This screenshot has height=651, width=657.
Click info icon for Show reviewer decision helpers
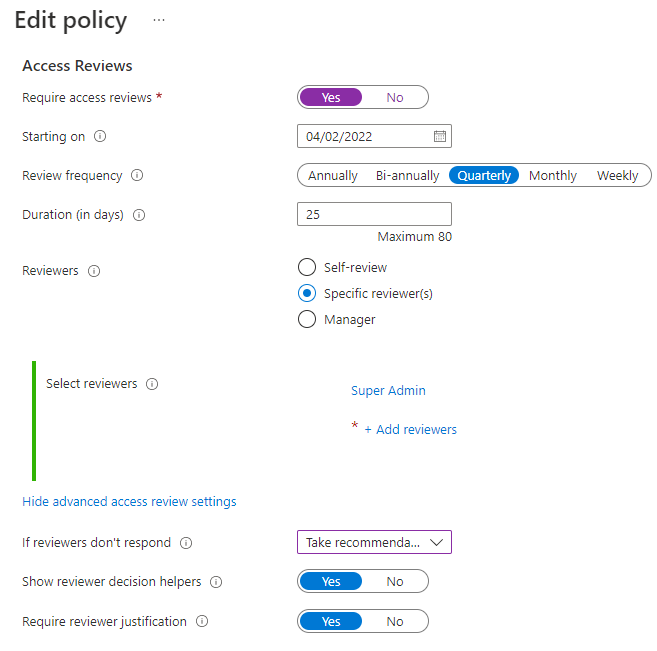[216, 582]
